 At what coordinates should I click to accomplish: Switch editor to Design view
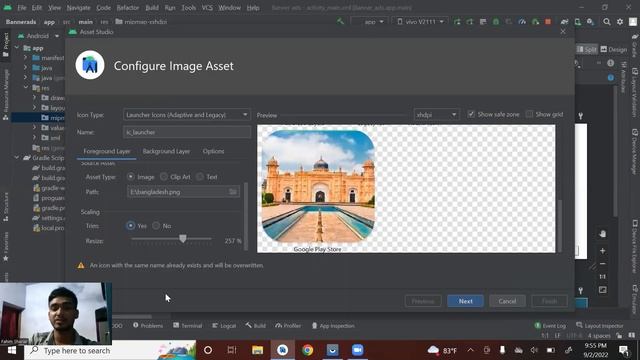(613, 49)
